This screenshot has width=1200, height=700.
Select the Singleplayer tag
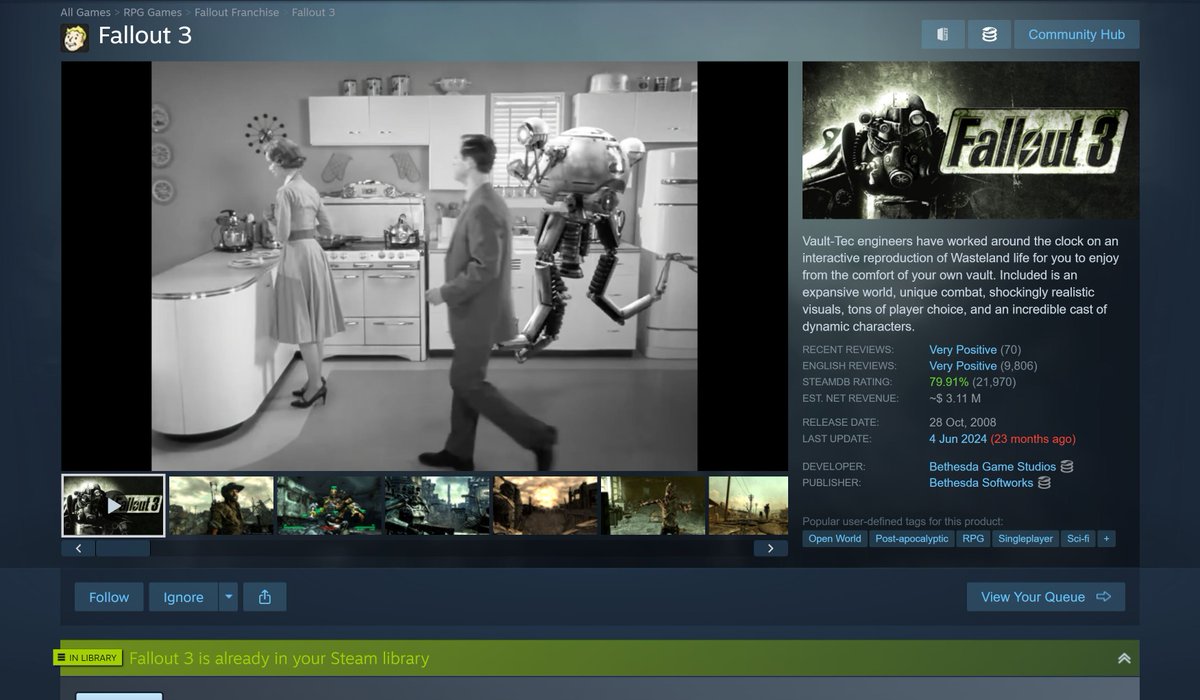click(1026, 539)
